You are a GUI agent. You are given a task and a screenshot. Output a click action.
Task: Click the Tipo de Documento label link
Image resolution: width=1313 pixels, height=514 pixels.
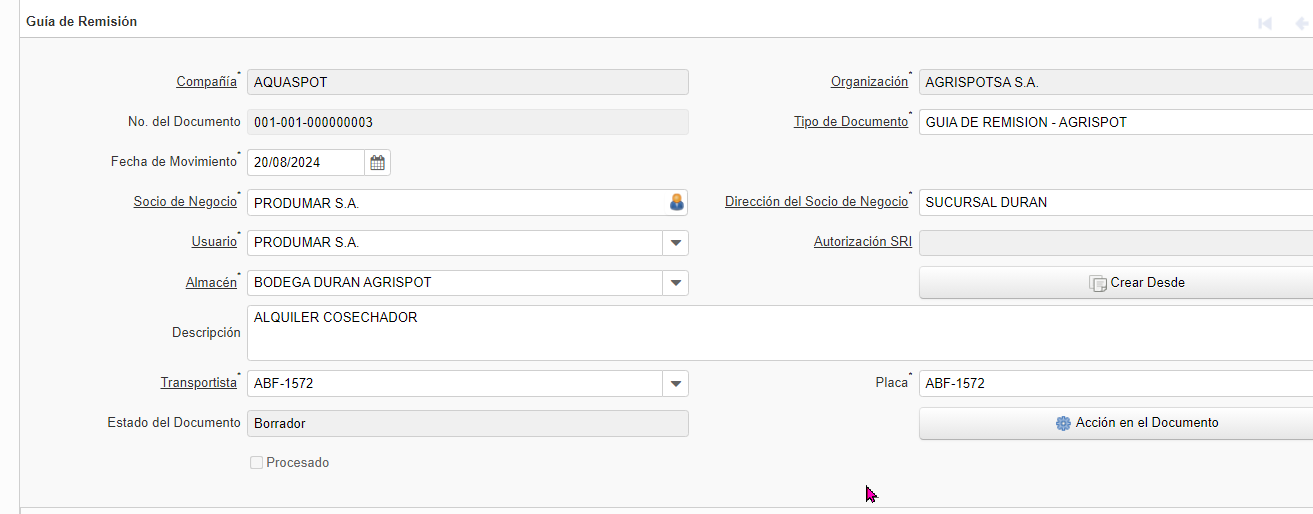pyautogui.click(x=850, y=122)
